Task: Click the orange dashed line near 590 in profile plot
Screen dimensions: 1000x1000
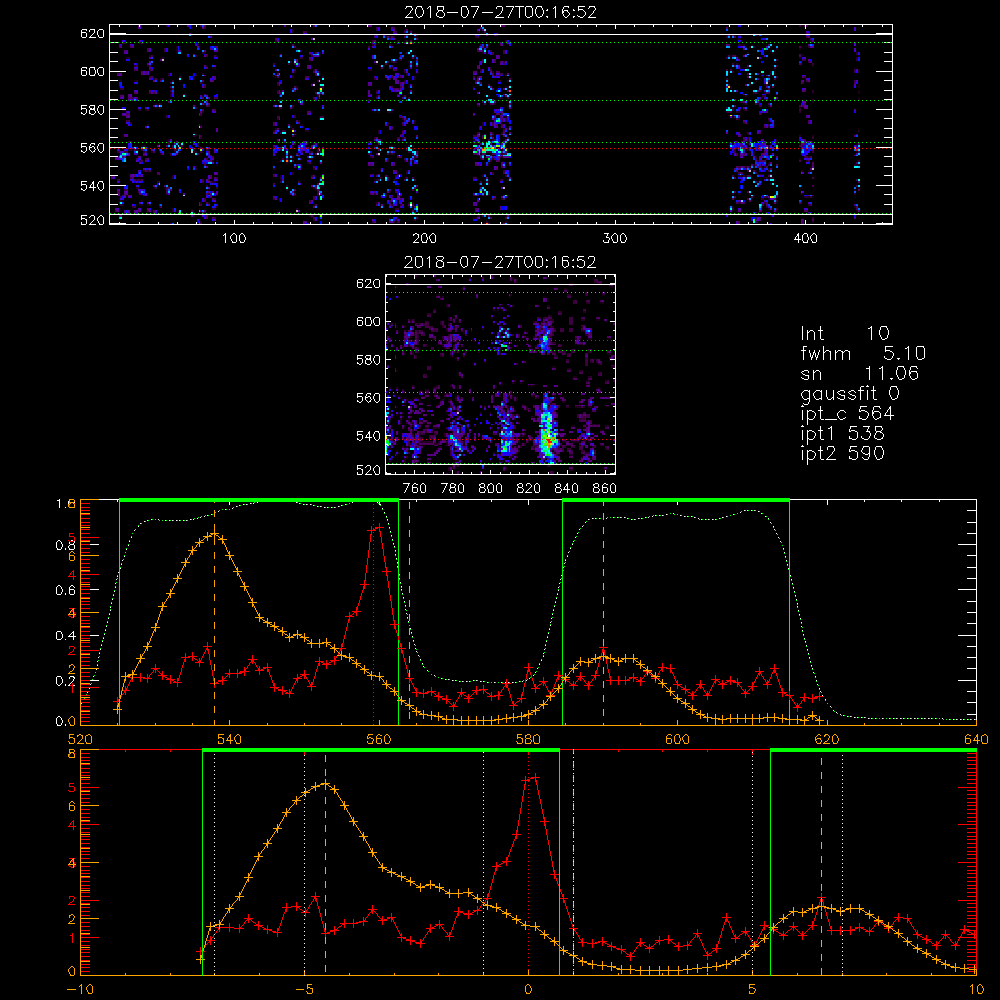Action: 603,612
